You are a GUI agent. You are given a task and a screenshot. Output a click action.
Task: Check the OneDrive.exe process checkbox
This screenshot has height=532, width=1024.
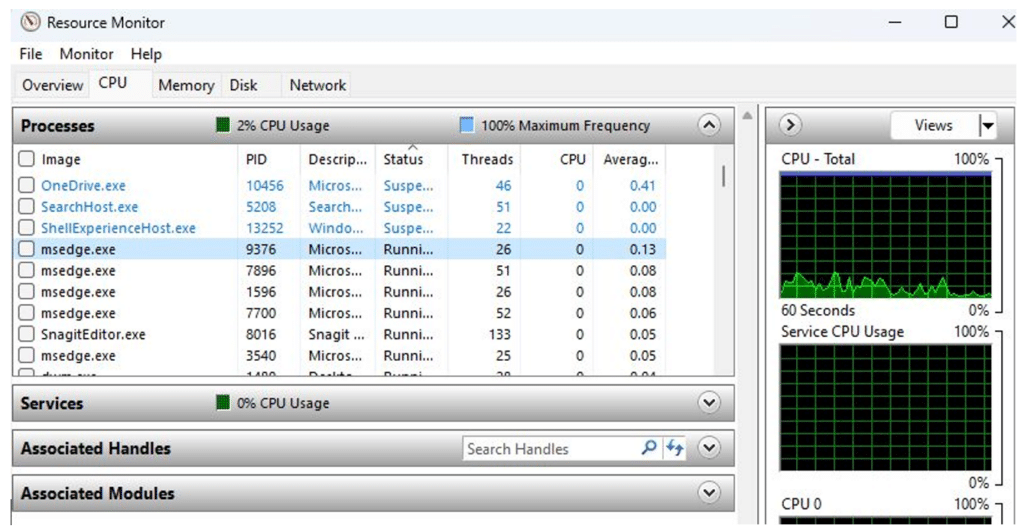pyautogui.click(x=27, y=186)
